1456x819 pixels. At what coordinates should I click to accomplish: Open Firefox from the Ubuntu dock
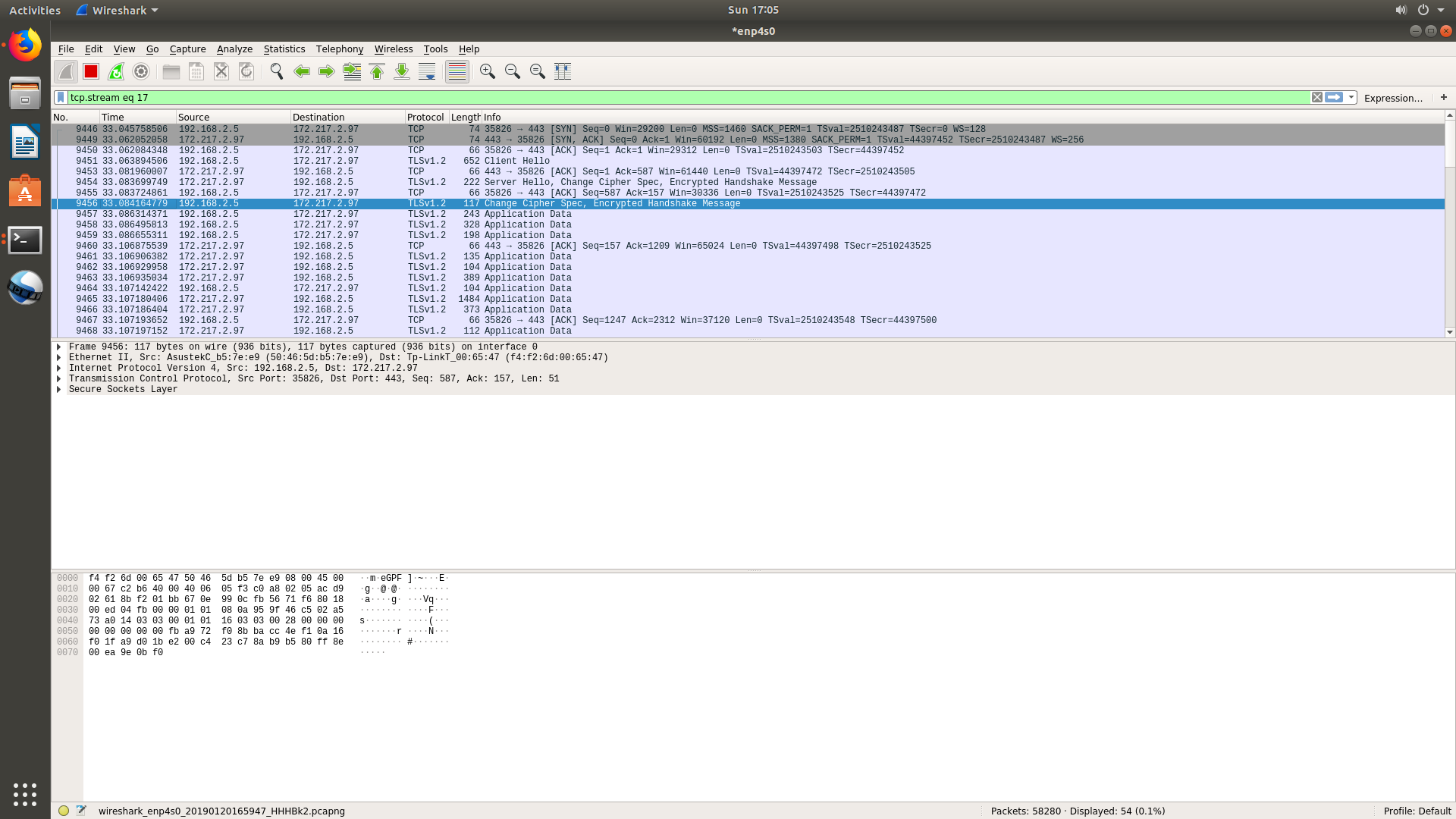[x=25, y=45]
